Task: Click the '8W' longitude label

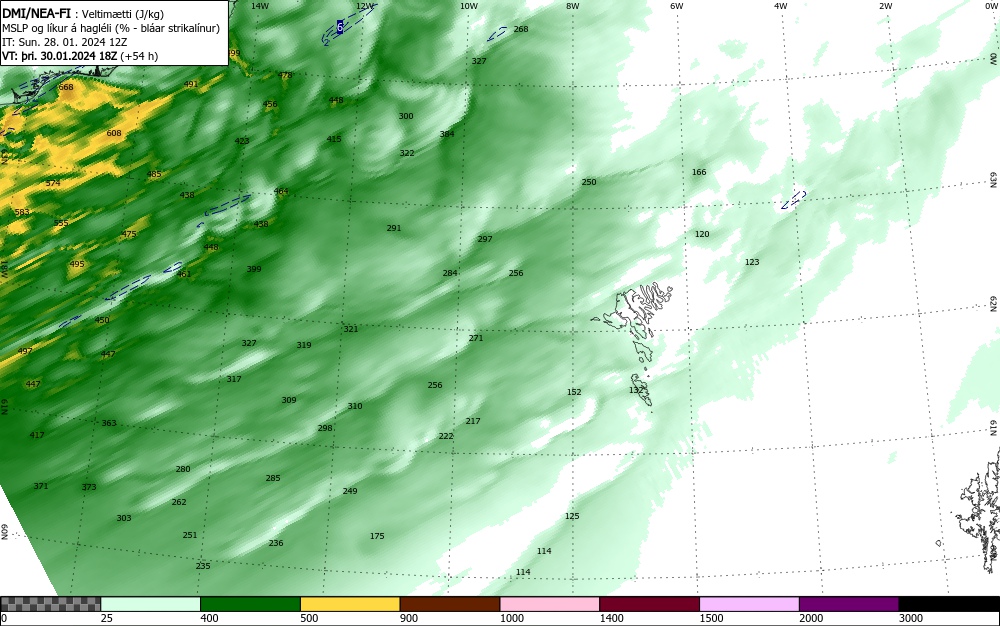Action: (x=573, y=6)
